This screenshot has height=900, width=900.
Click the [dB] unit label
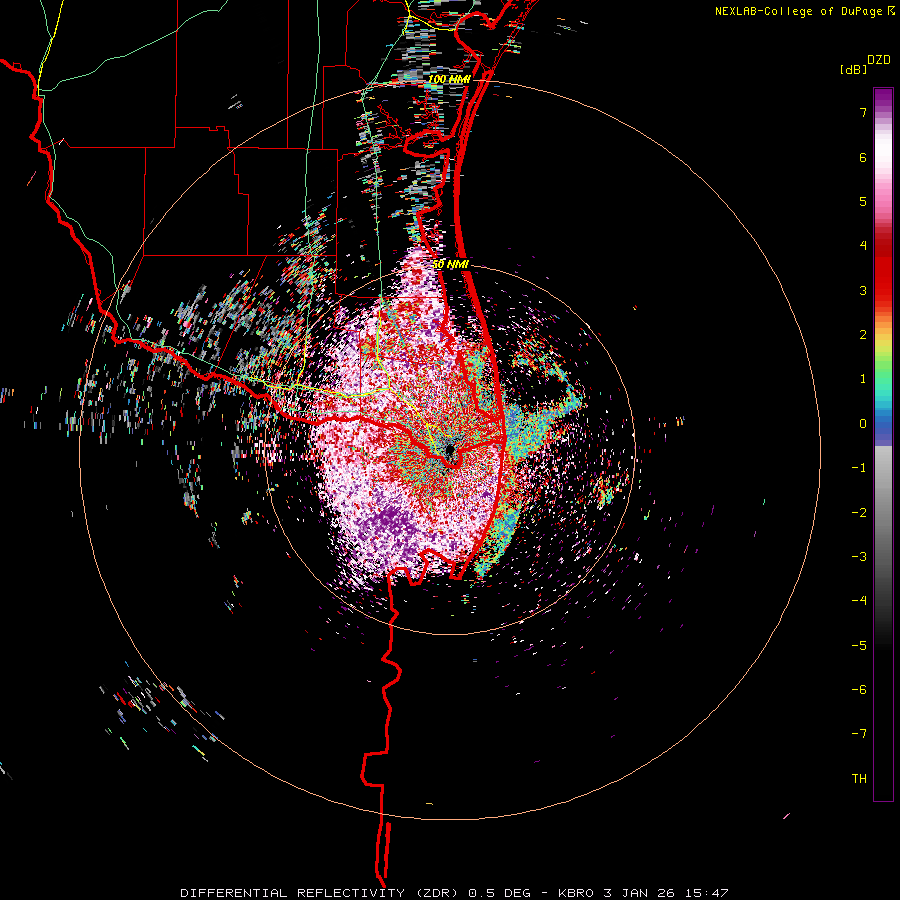(854, 69)
